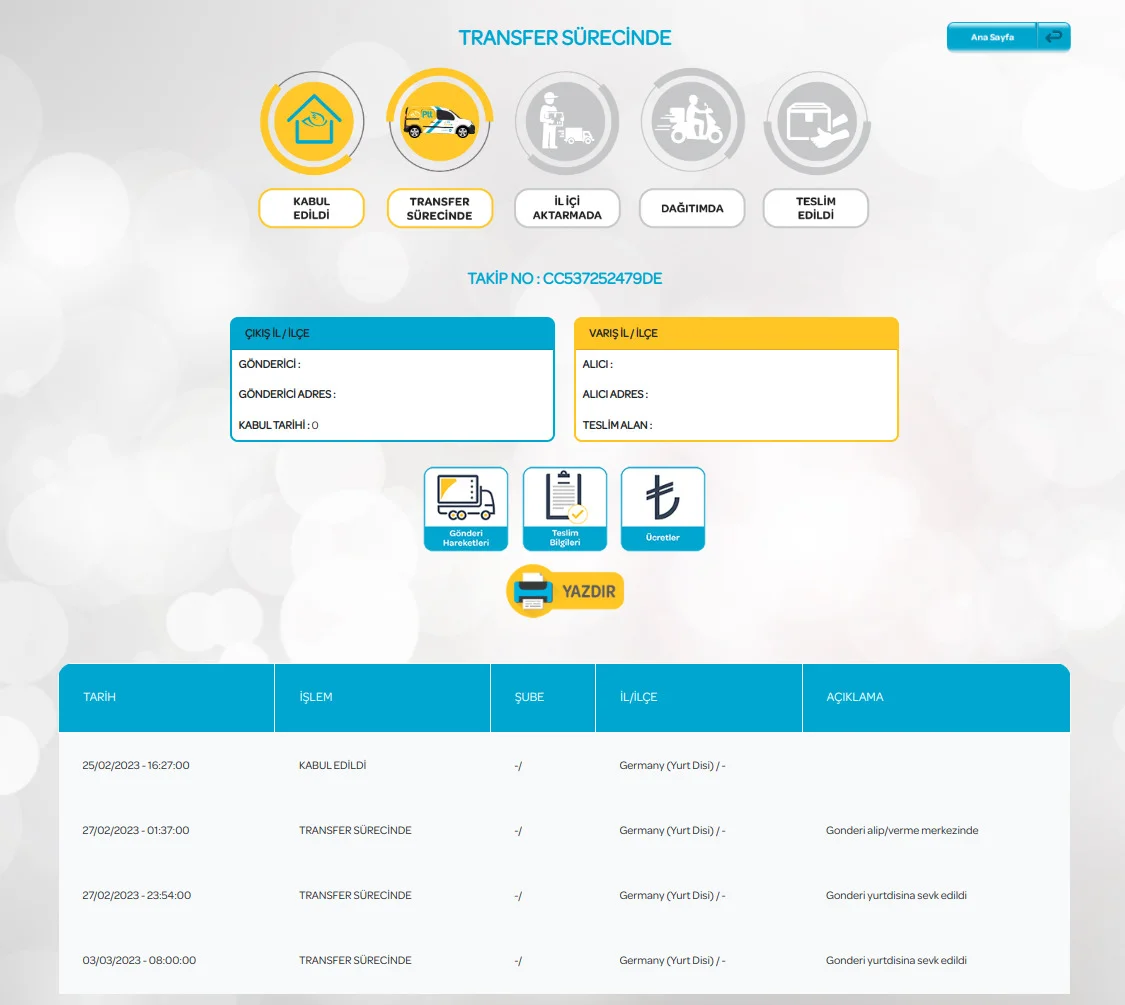
Task: Click the 25/02/2023 Kabul Edildi table row
Action: pyautogui.click(x=564, y=765)
